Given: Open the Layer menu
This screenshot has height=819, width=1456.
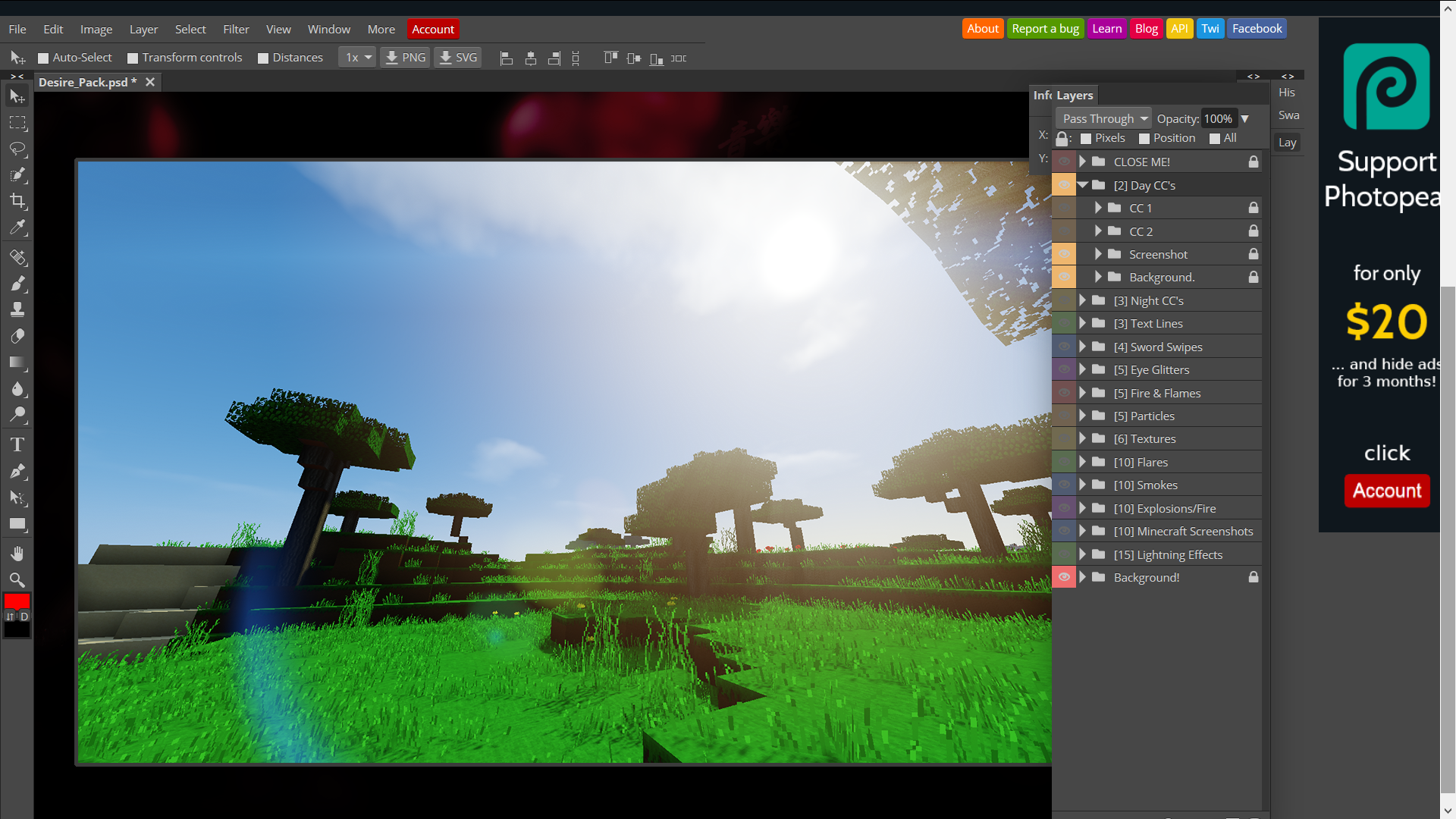Looking at the screenshot, I should (x=143, y=29).
